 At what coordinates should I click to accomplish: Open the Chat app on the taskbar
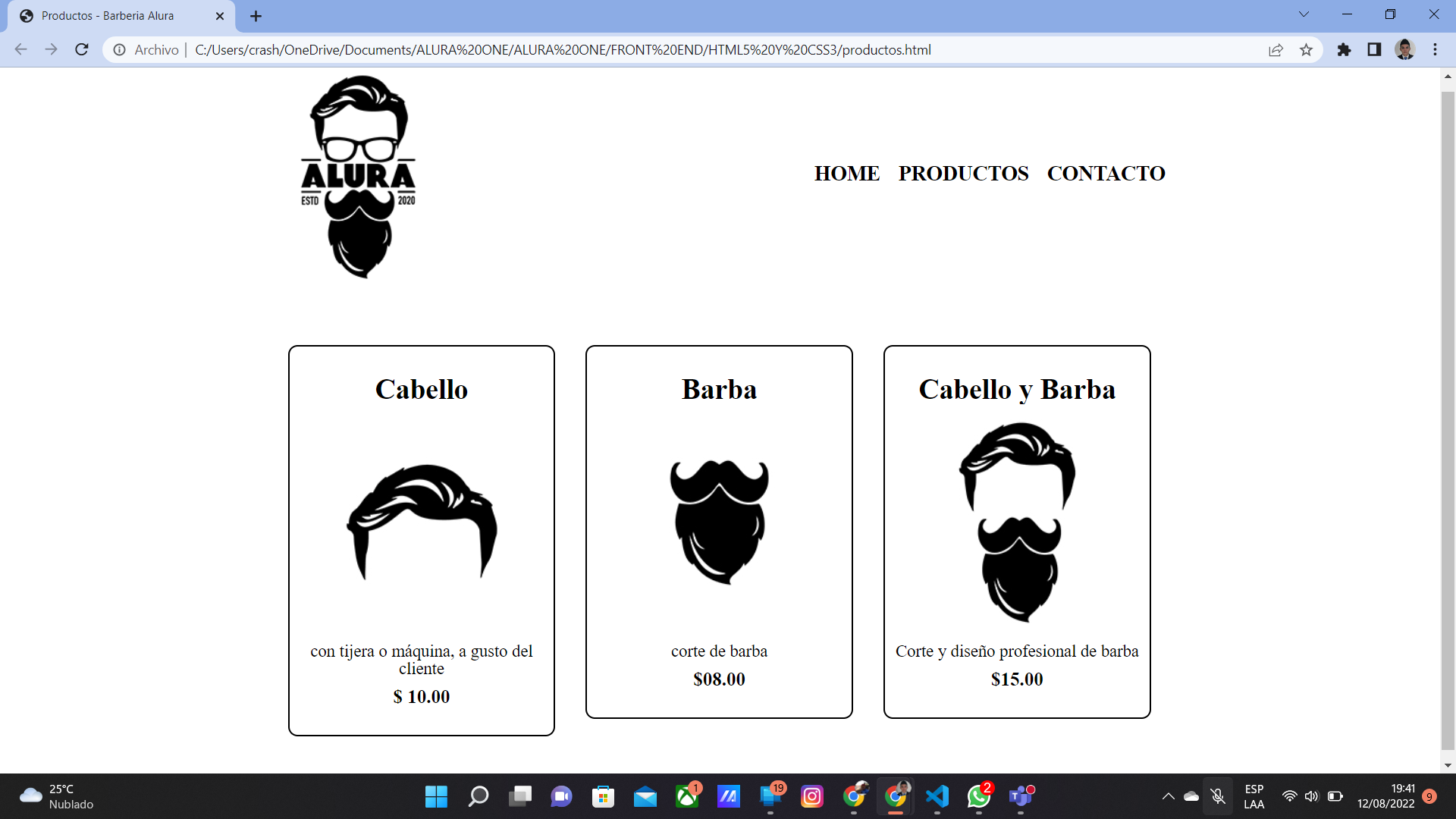[x=561, y=796]
